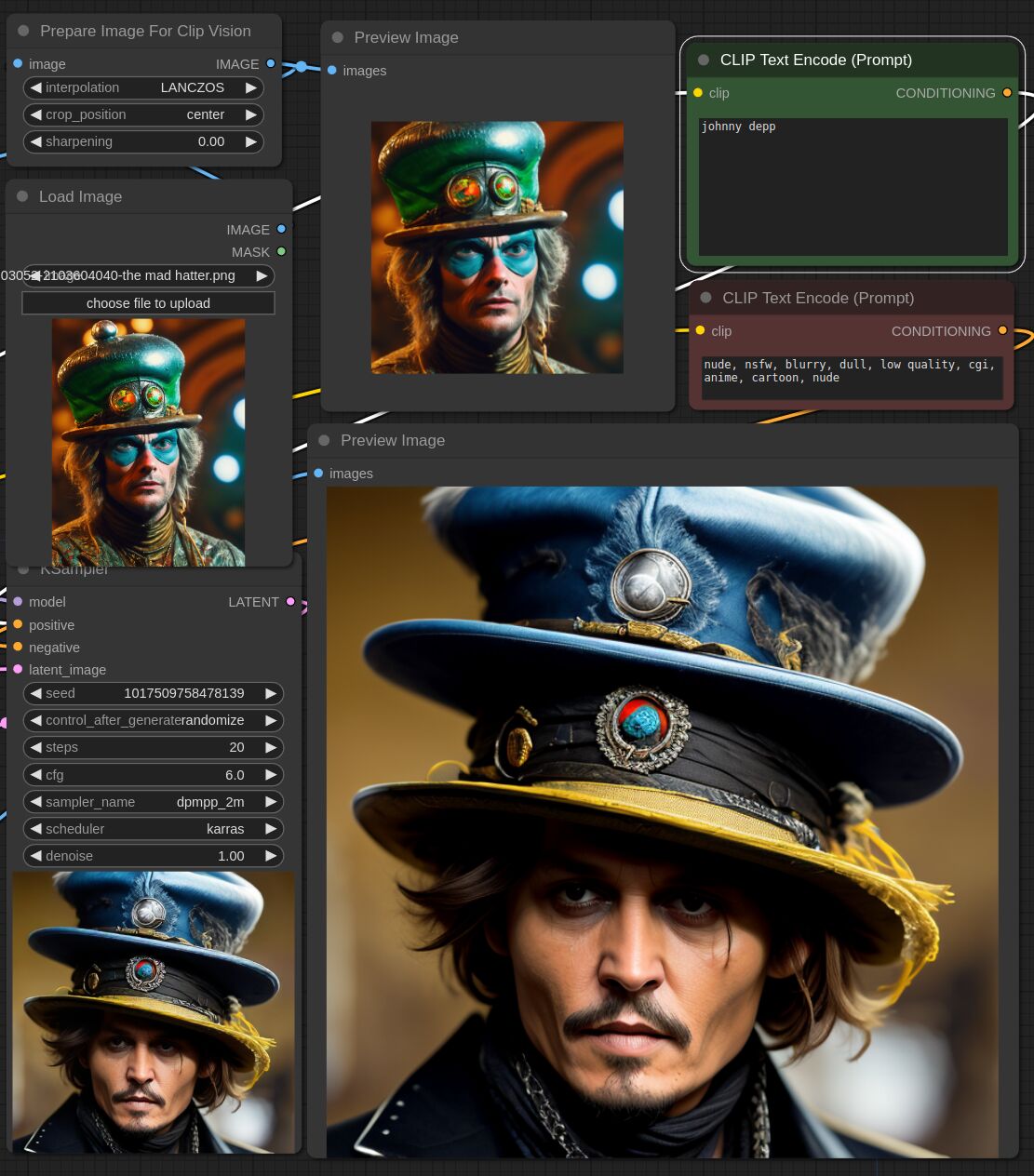Increase denoise with the right arrow
This screenshot has height=1176, width=1034.
271,855
